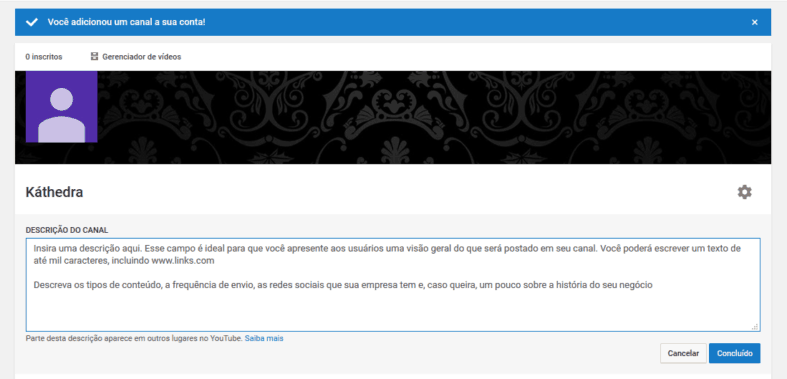Click the DESCRIÇÃO DO CANAL label
The height and width of the screenshot is (379, 787).
pos(67,230)
